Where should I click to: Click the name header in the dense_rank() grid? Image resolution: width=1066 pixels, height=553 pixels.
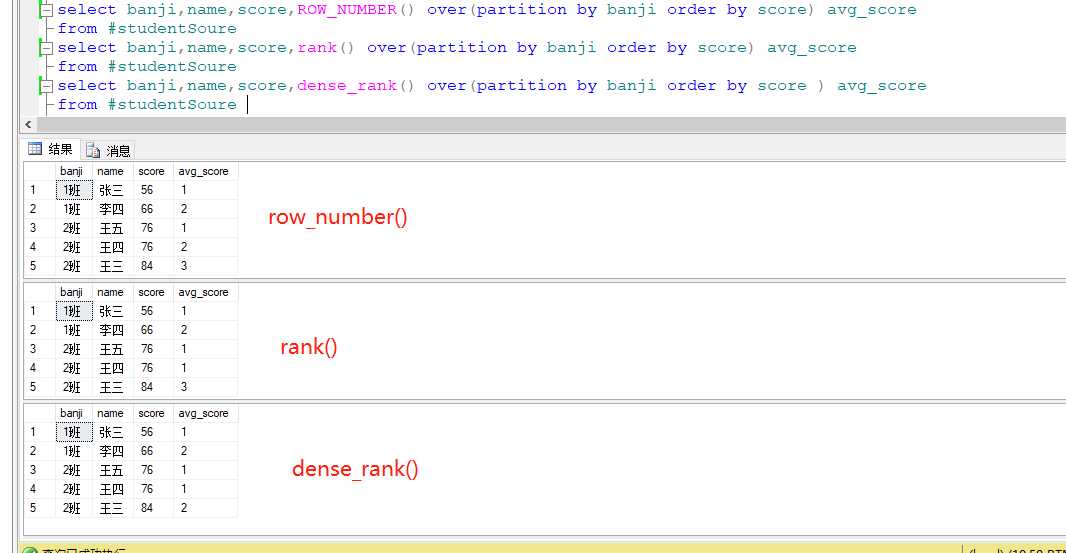(111, 413)
